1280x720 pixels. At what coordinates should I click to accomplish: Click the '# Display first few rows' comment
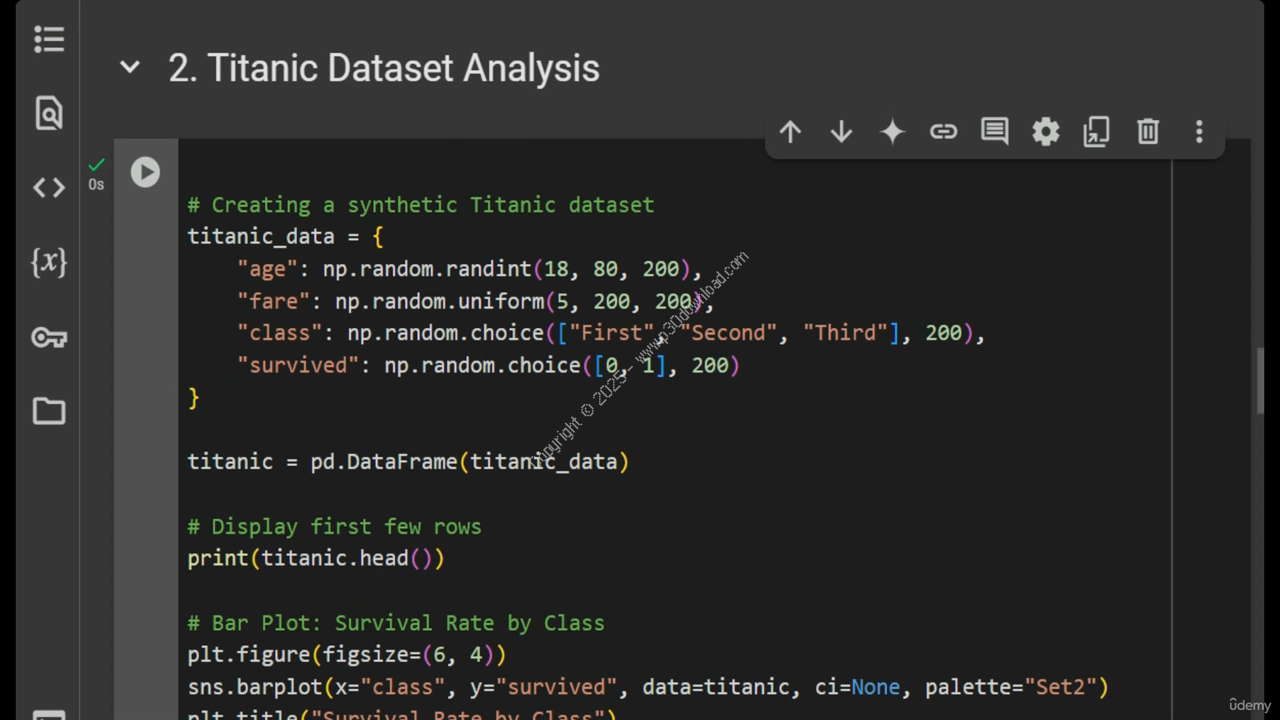point(334,526)
